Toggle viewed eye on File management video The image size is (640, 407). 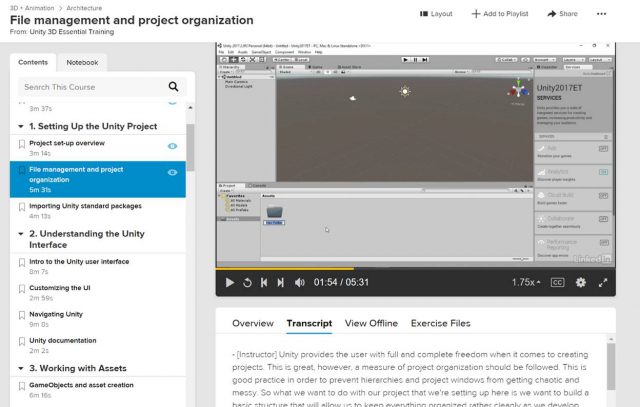click(172, 172)
